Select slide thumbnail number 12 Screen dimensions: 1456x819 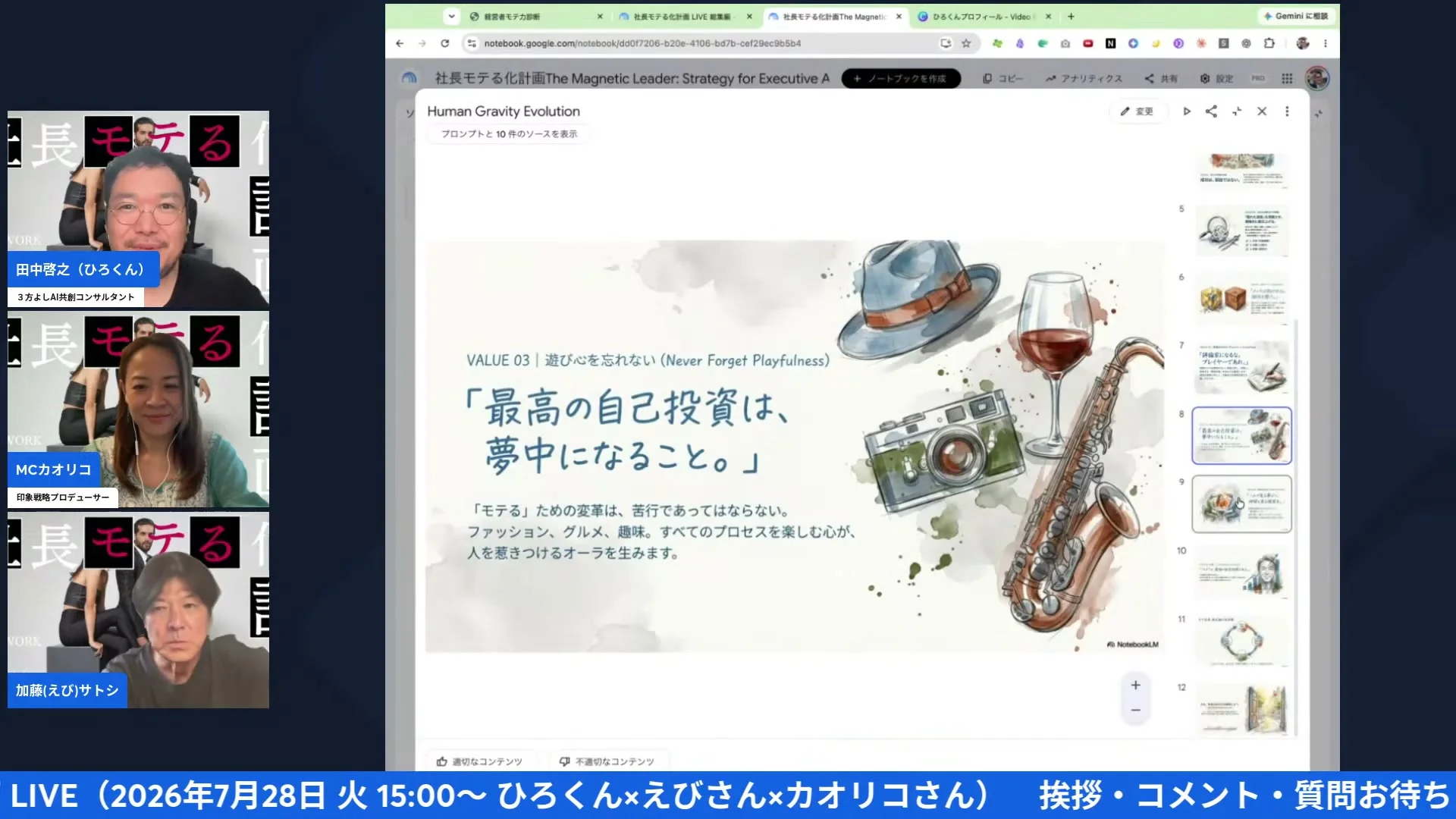tap(1241, 709)
